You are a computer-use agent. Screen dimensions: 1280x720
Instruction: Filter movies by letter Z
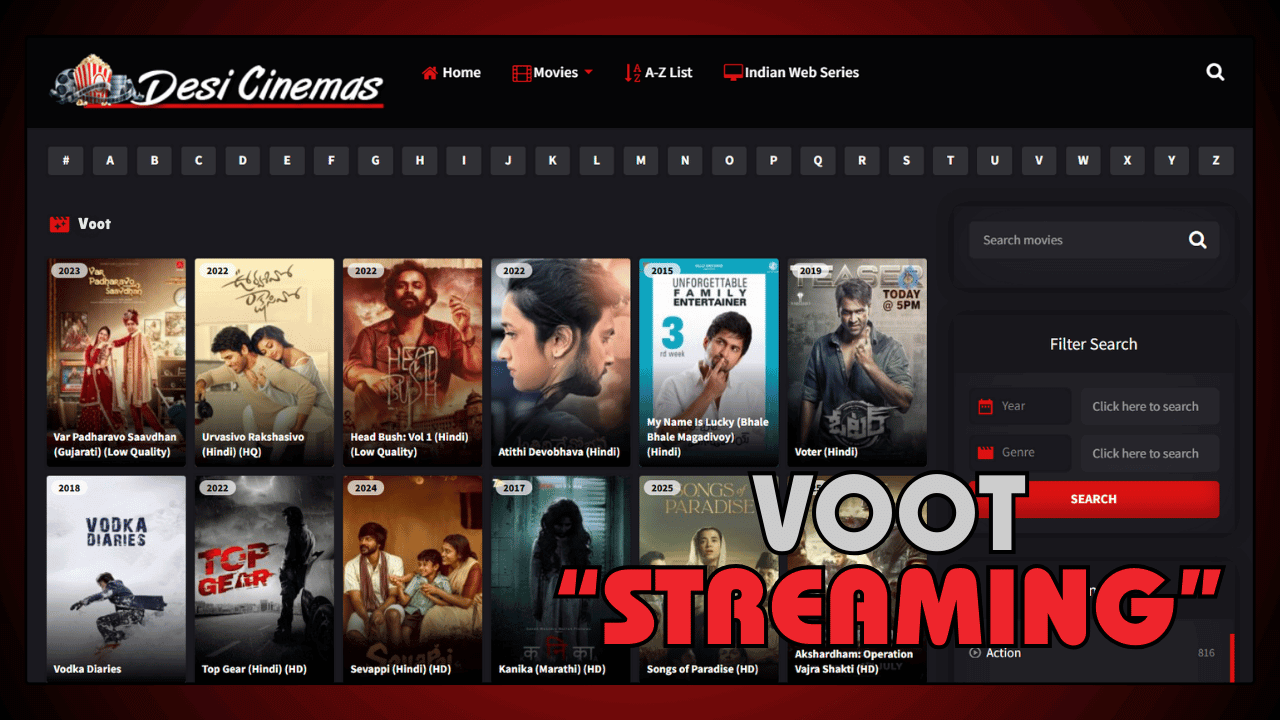pos(1216,161)
